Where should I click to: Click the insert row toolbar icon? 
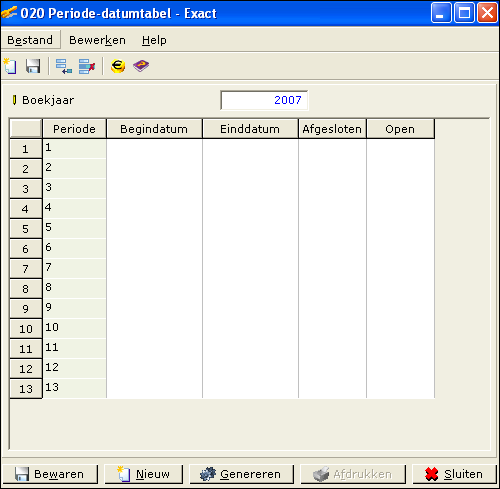64,66
